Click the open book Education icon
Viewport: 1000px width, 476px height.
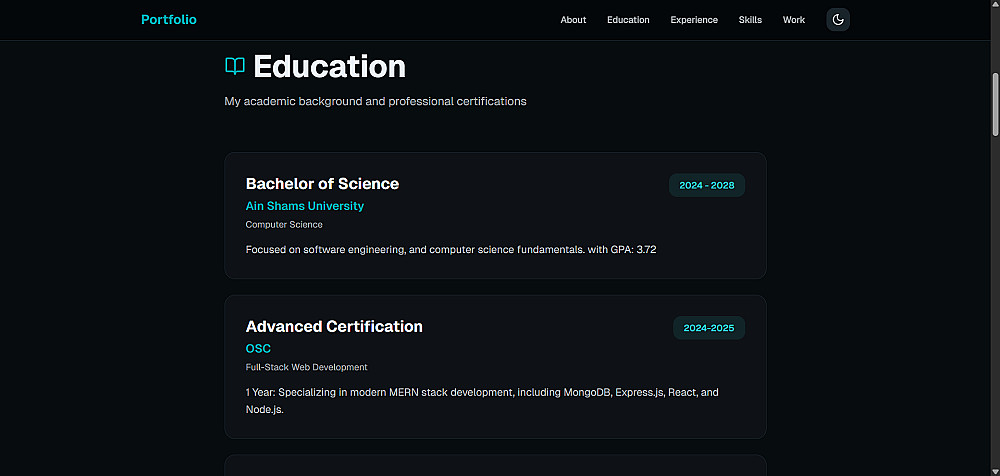point(235,67)
